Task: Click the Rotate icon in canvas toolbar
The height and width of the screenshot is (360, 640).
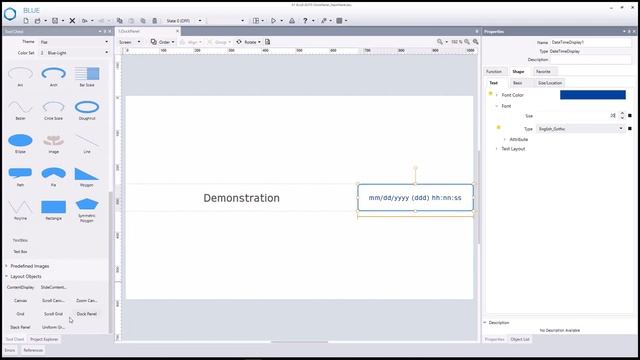Action: 239,42
